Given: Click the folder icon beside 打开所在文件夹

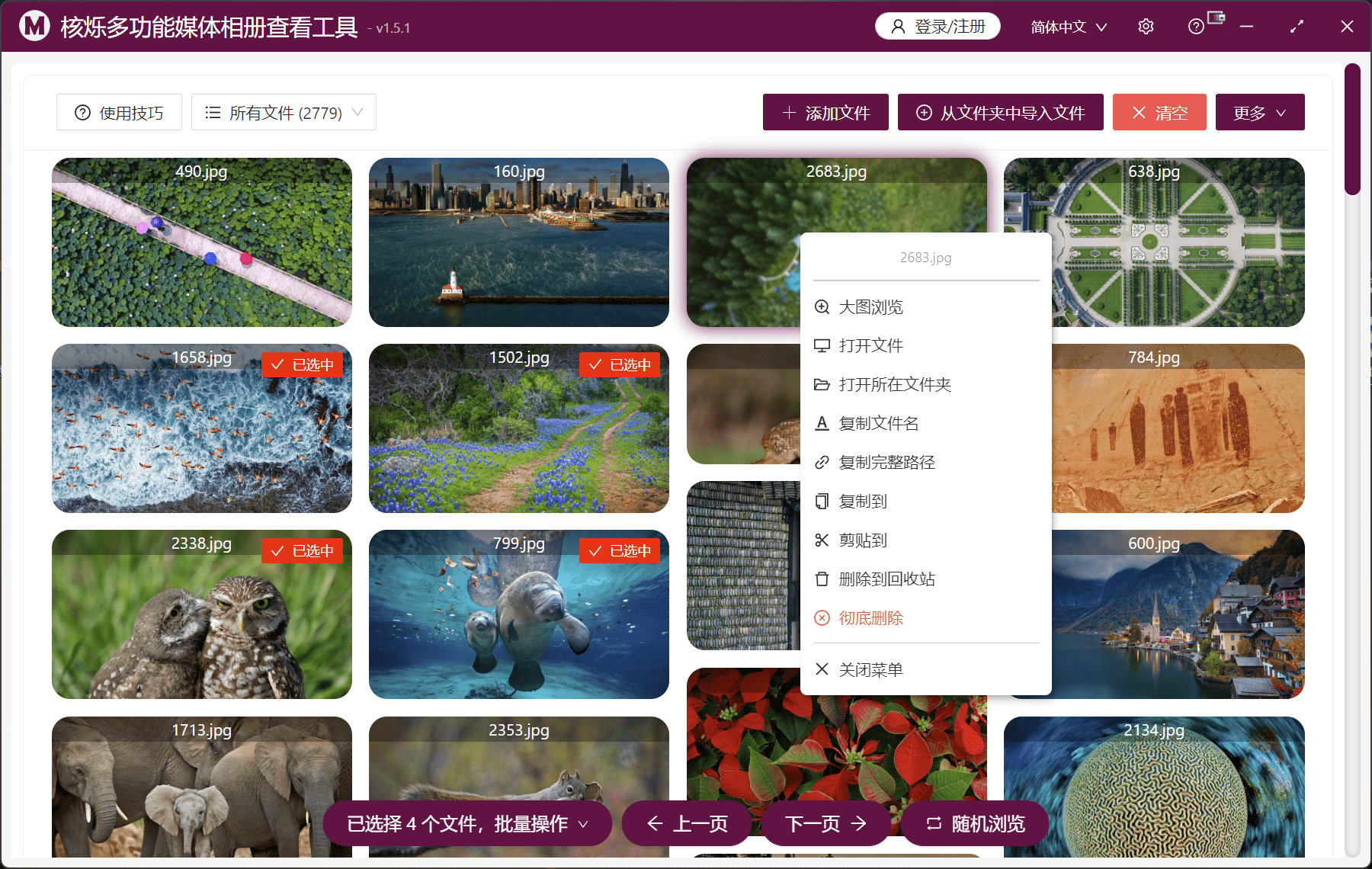Looking at the screenshot, I should (x=822, y=384).
